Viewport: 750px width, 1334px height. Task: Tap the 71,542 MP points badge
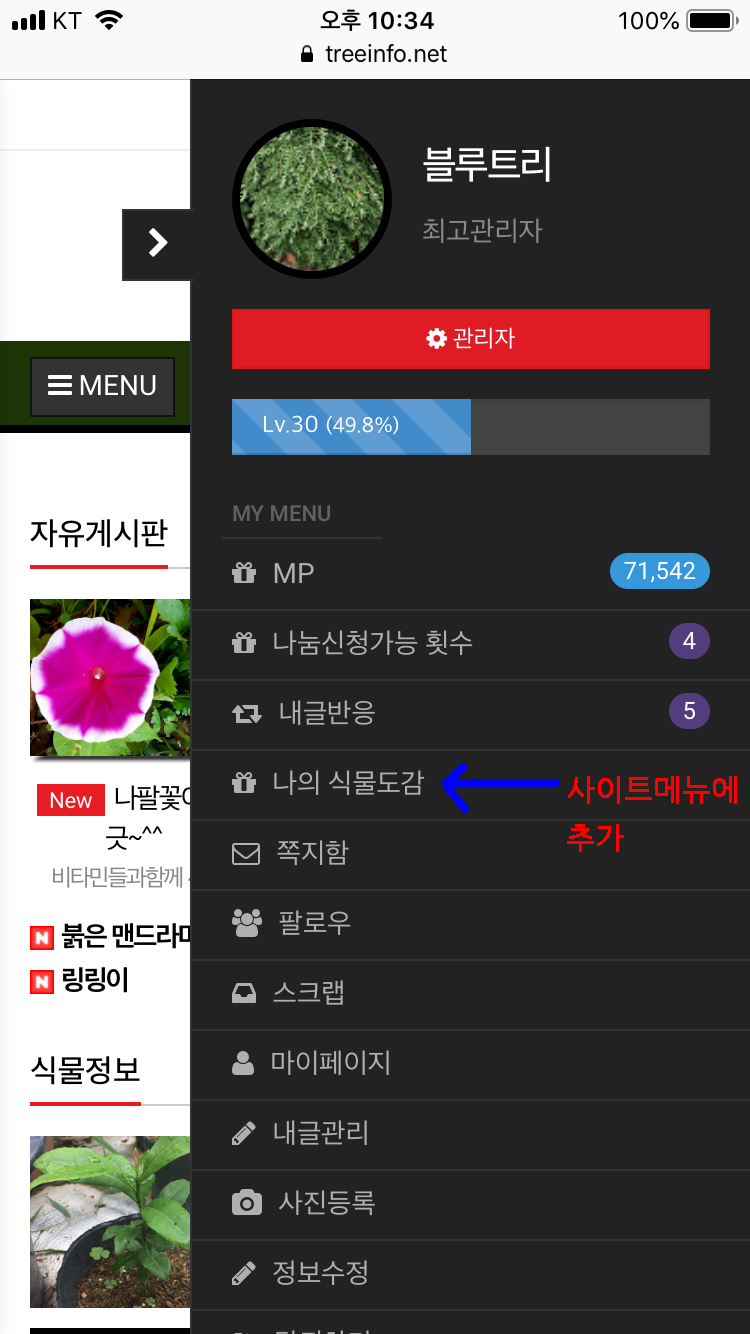point(659,571)
